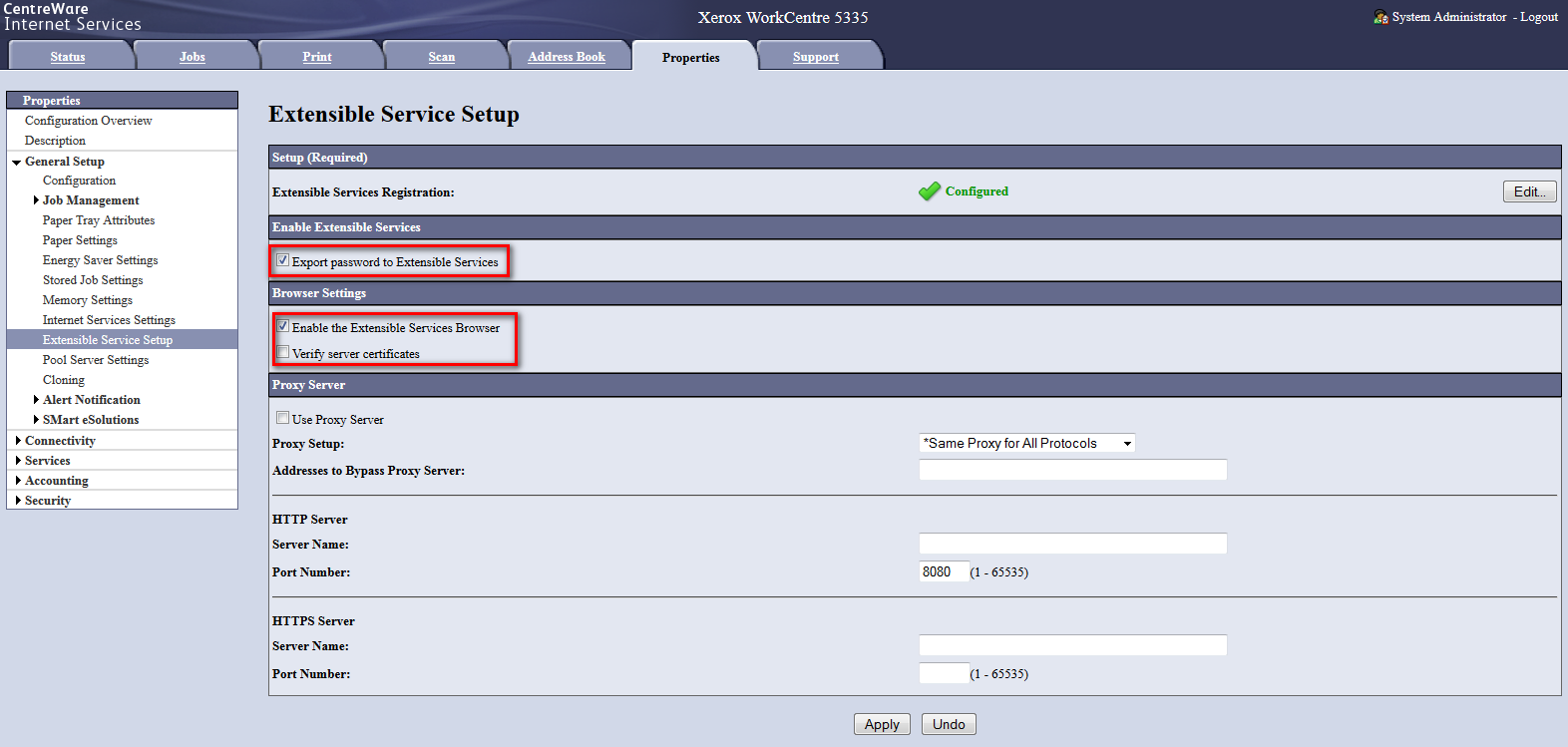Uncheck Enable the Extensible Services Browser
The height and width of the screenshot is (747, 1568).
click(x=283, y=326)
